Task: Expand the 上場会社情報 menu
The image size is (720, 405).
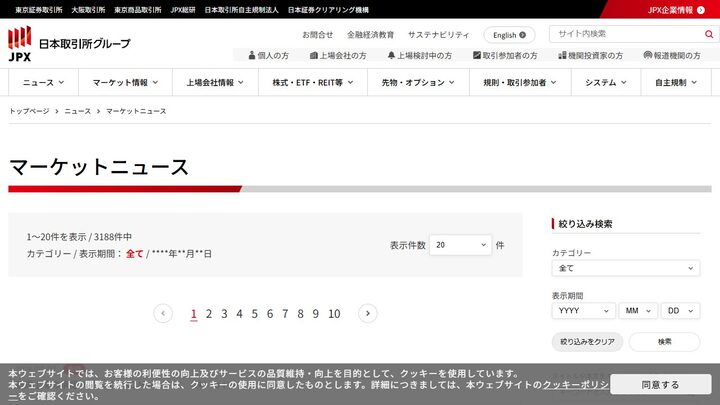Action: tap(215, 83)
